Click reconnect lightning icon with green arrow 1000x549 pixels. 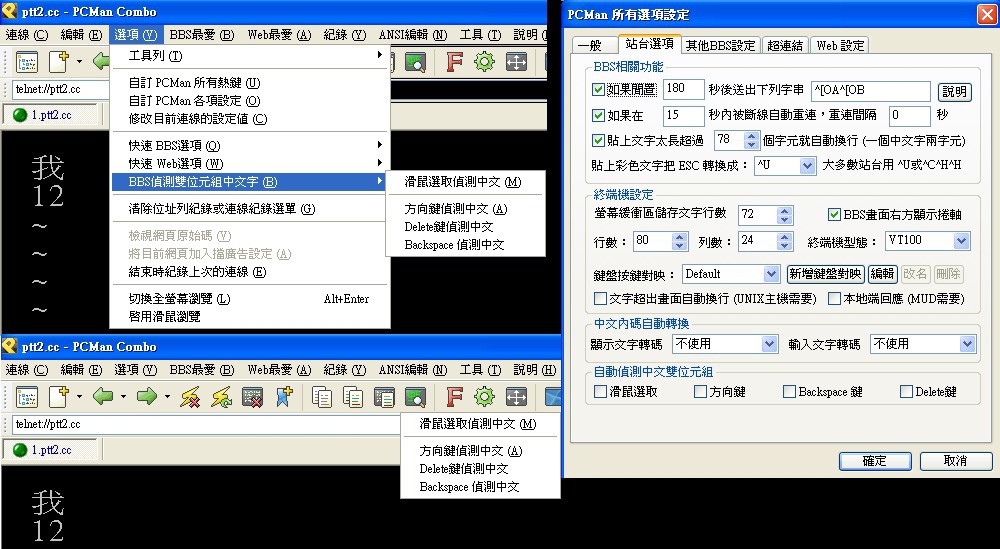pyautogui.click(x=221, y=397)
